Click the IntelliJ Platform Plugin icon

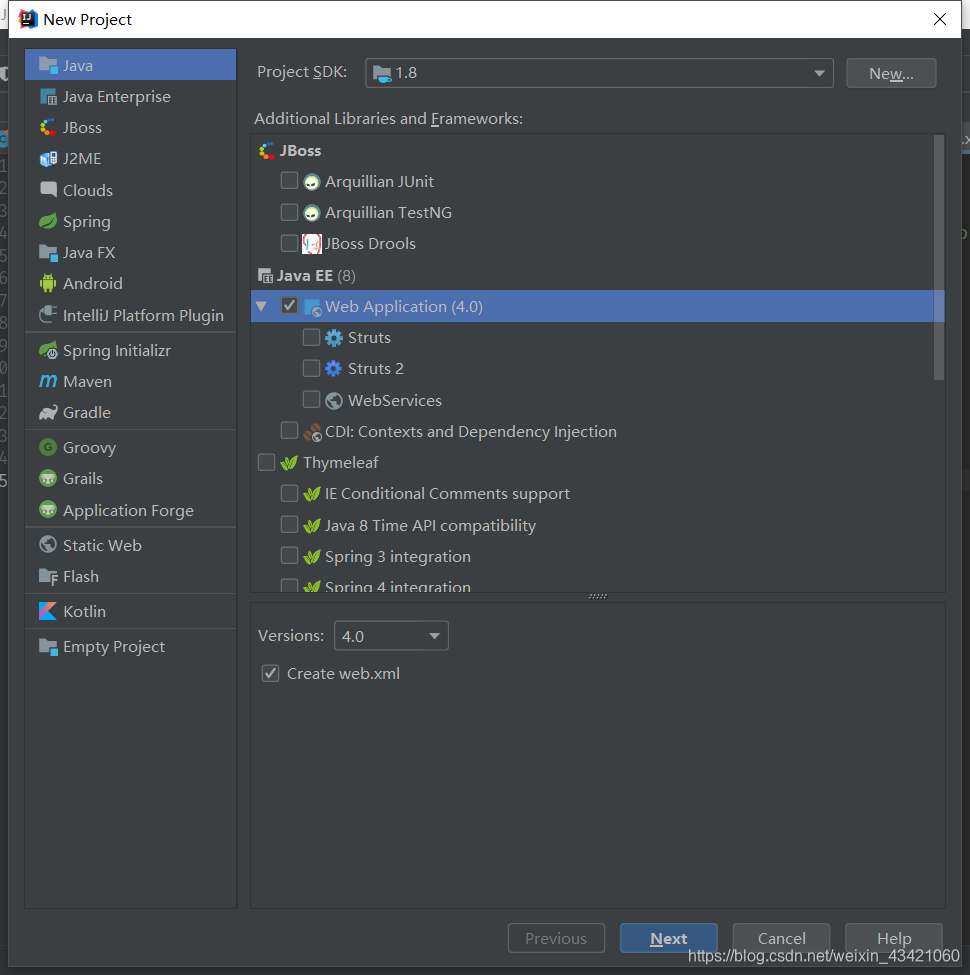pyautogui.click(x=48, y=315)
